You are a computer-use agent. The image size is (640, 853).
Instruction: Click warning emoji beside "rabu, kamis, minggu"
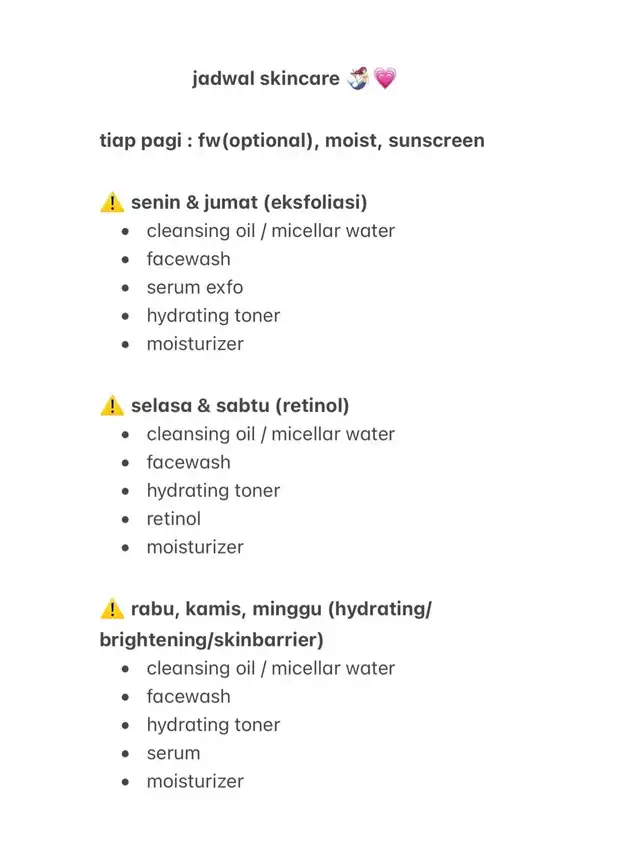click(112, 609)
